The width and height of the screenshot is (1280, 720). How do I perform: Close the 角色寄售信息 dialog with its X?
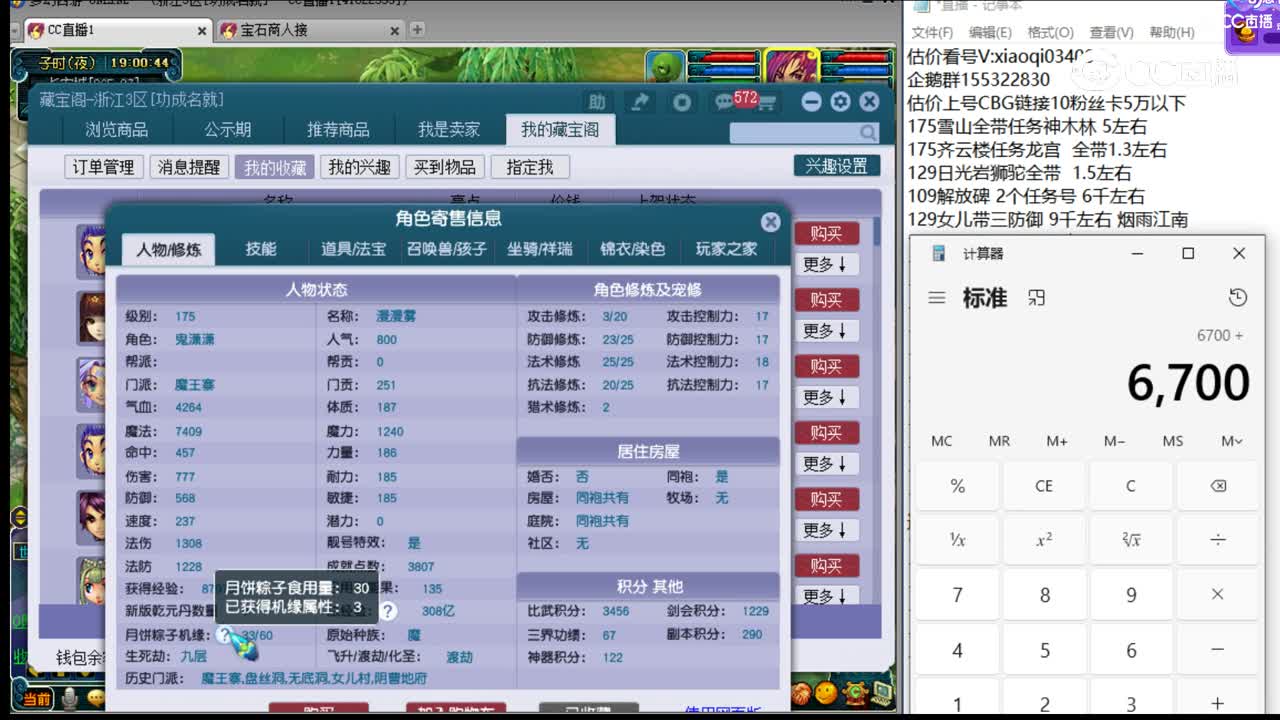[x=770, y=221]
